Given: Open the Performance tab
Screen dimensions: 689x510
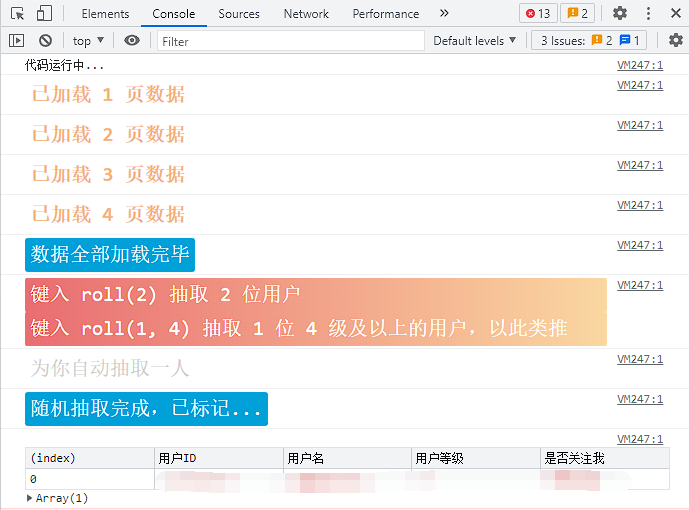Looking at the screenshot, I should (x=386, y=14).
